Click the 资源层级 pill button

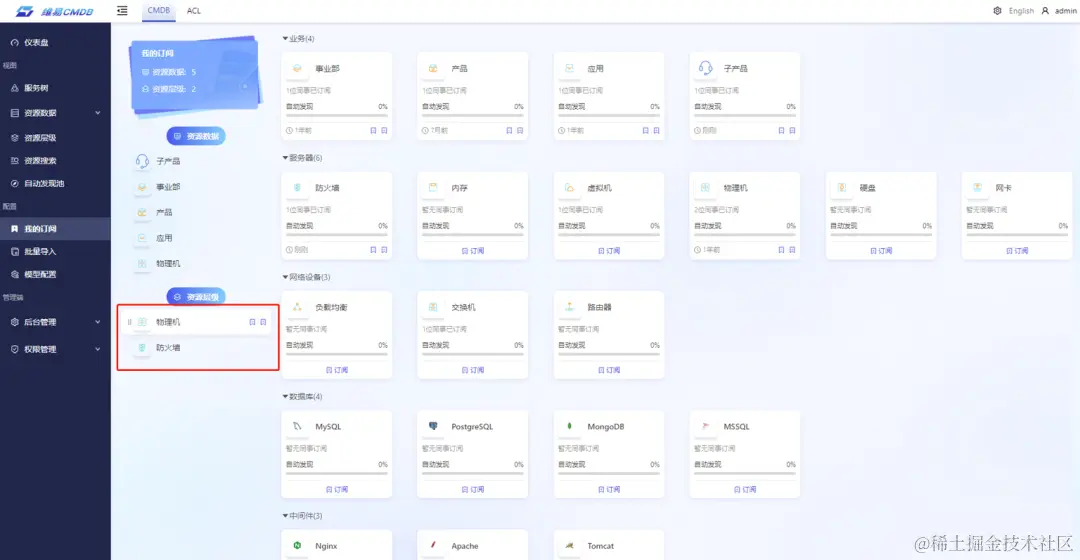click(196, 297)
